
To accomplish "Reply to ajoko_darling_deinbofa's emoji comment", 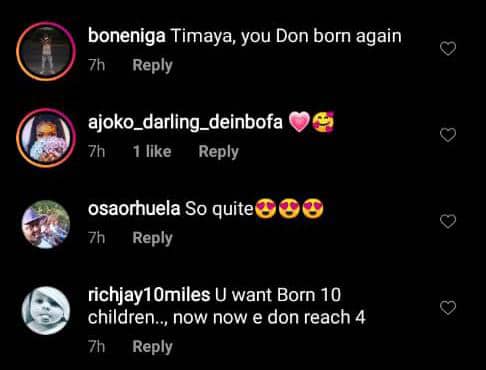I will point(219,152).
